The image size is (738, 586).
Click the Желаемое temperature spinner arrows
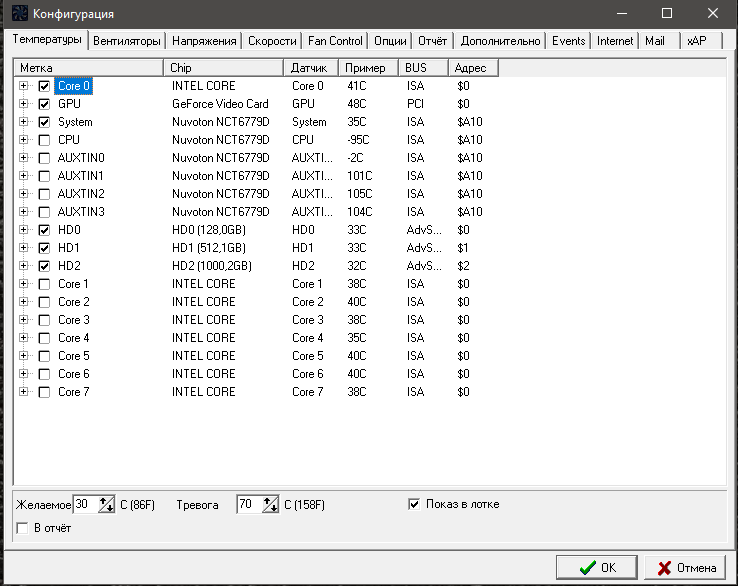coord(106,505)
